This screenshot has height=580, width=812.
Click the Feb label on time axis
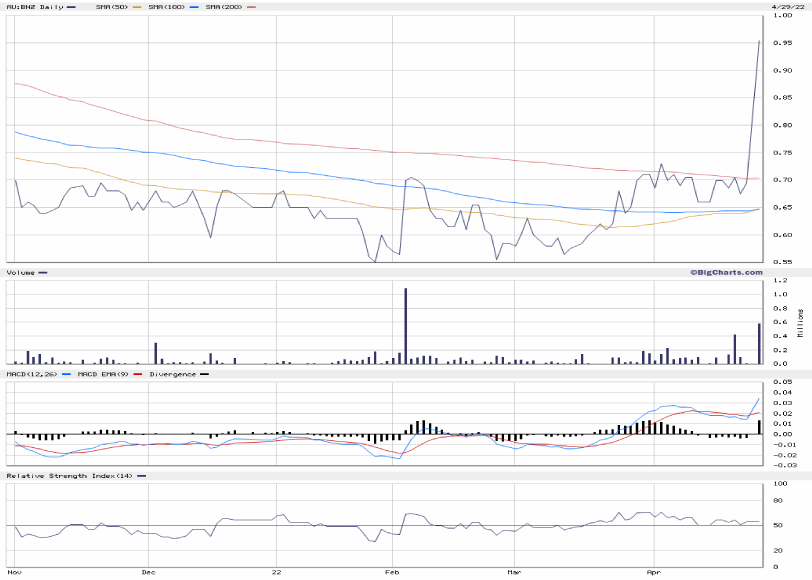pos(392,573)
